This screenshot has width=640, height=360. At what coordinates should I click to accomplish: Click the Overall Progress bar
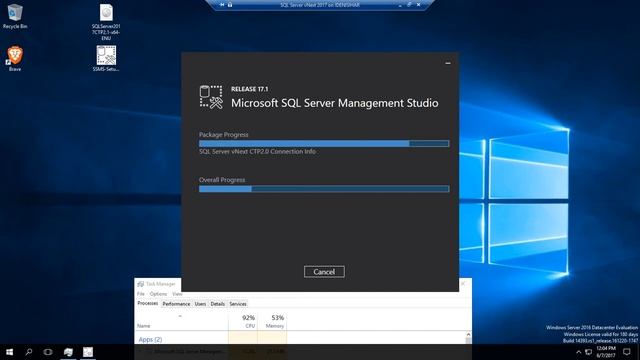pyautogui.click(x=324, y=189)
